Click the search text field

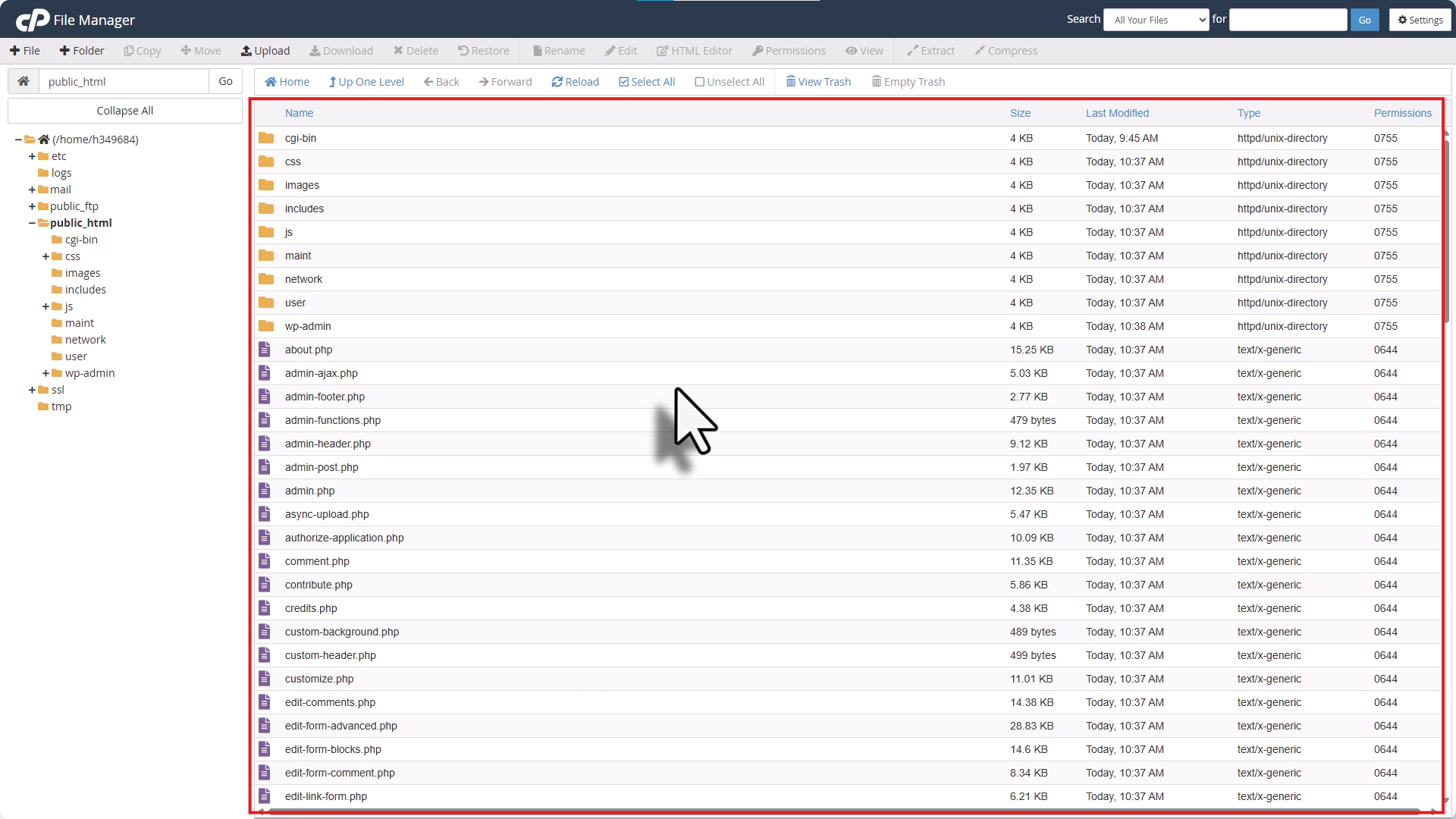(1288, 20)
